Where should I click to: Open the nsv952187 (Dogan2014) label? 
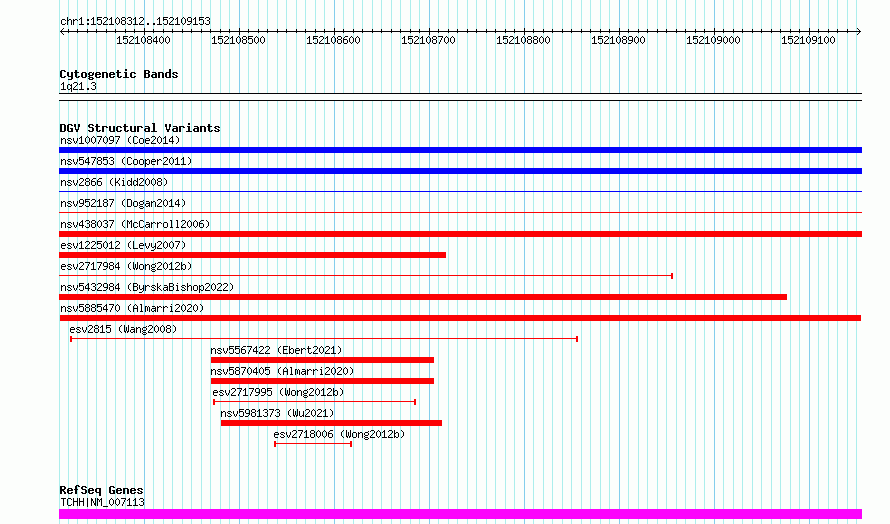[123, 203]
